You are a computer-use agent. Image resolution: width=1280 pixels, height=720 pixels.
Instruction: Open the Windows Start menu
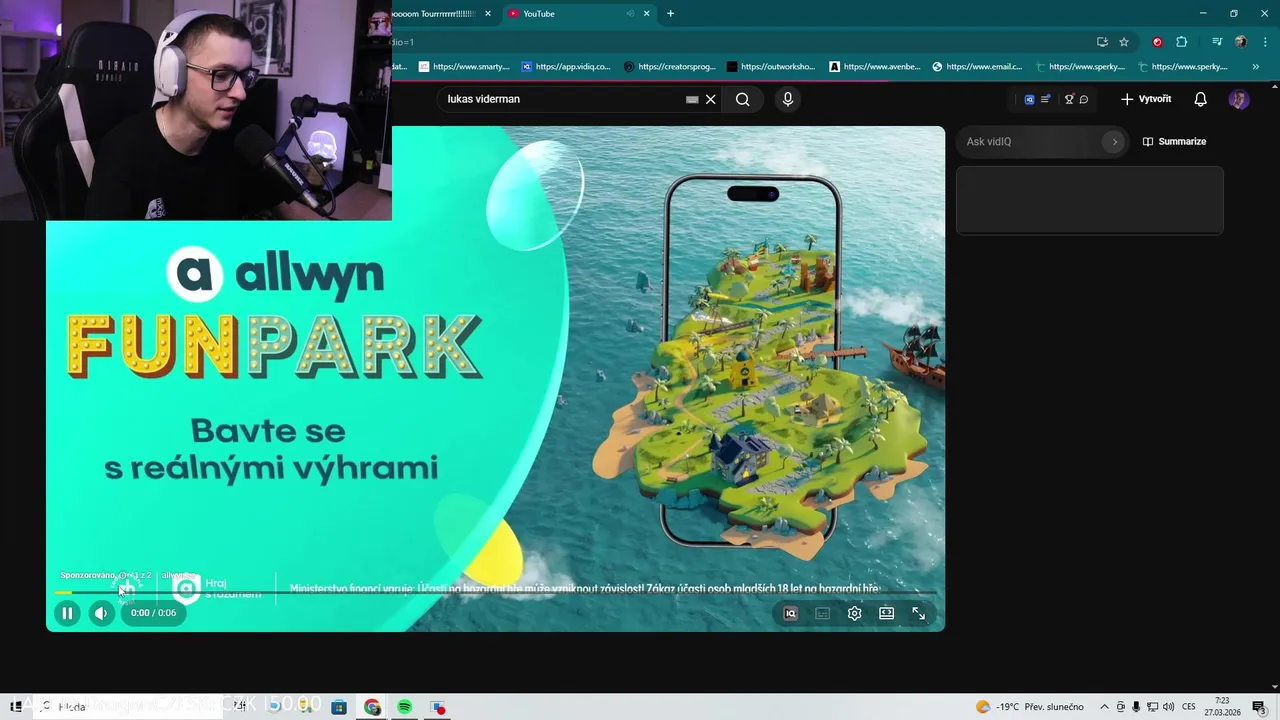click(x=15, y=707)
